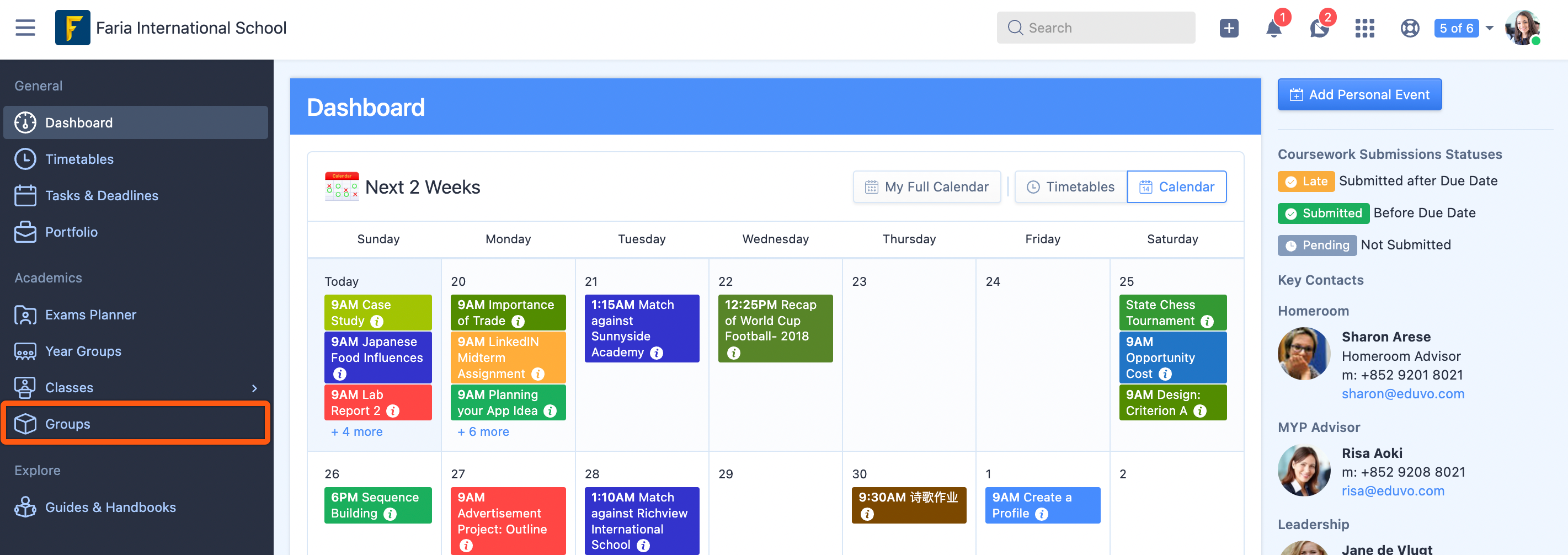Select Guides & Handbooks under Explore
Screen dimensions: 1568x555
point(110,507)
